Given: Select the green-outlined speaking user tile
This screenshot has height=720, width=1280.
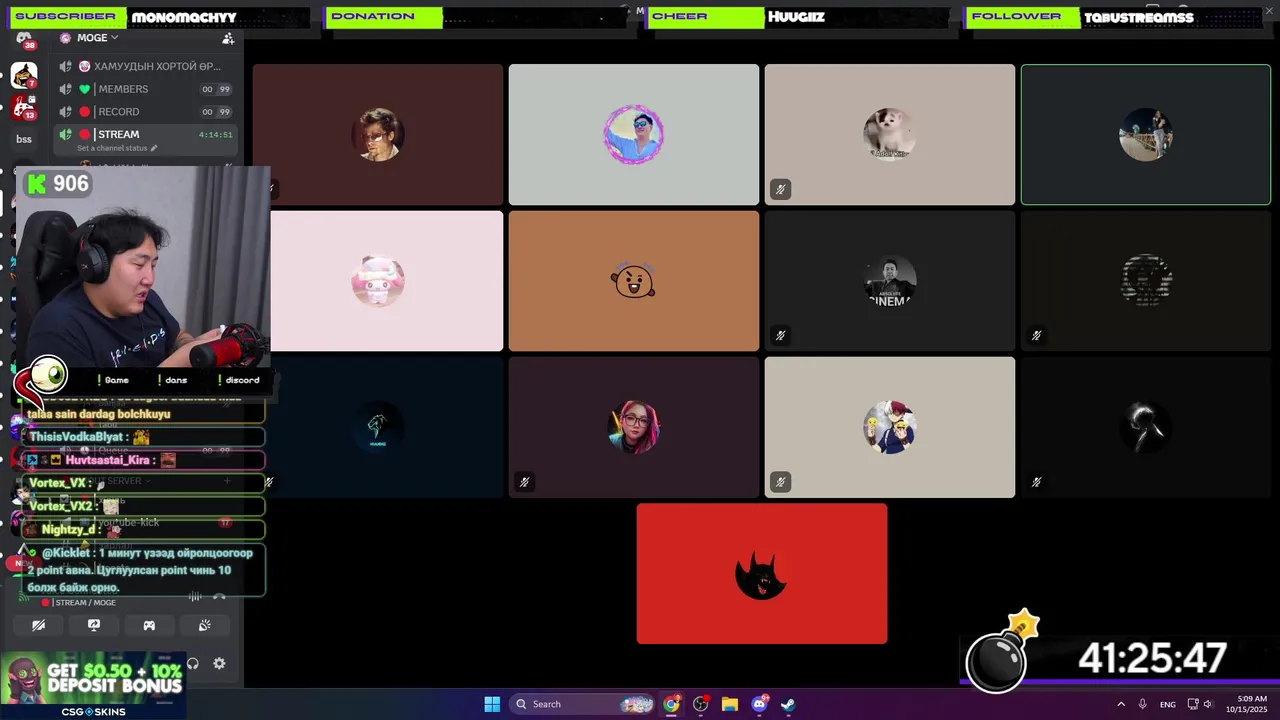Looking at the screenshot, I should pyautogui.click(x=1146, y=135).
